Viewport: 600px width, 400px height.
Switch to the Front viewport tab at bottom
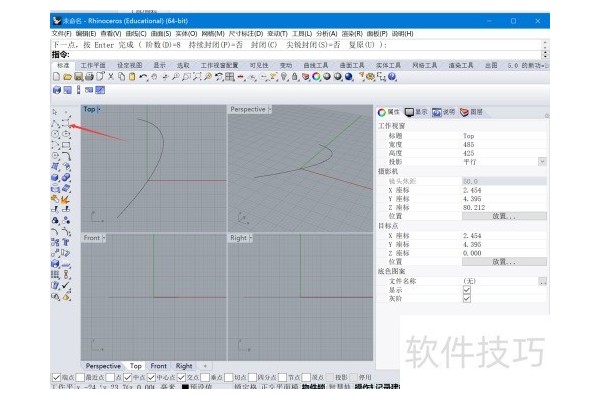(x=158, y=366)
